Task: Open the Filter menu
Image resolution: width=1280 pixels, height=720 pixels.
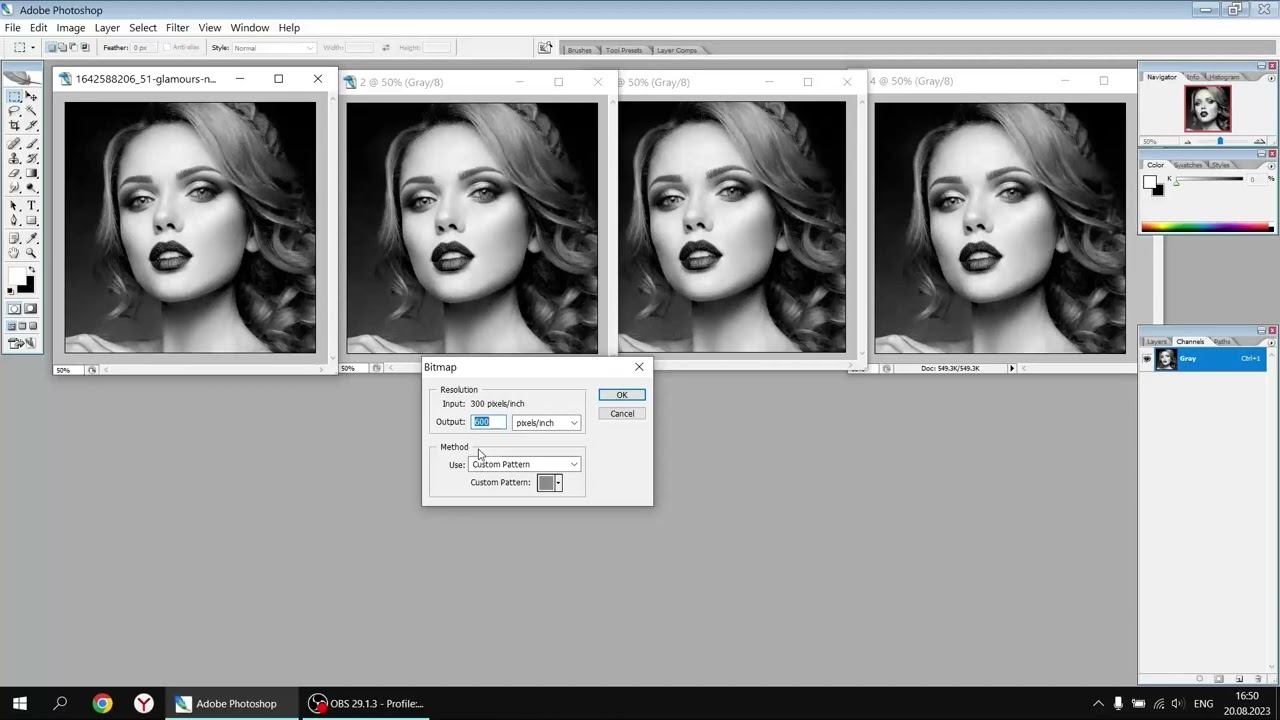Action: click(x=177, y=27)
